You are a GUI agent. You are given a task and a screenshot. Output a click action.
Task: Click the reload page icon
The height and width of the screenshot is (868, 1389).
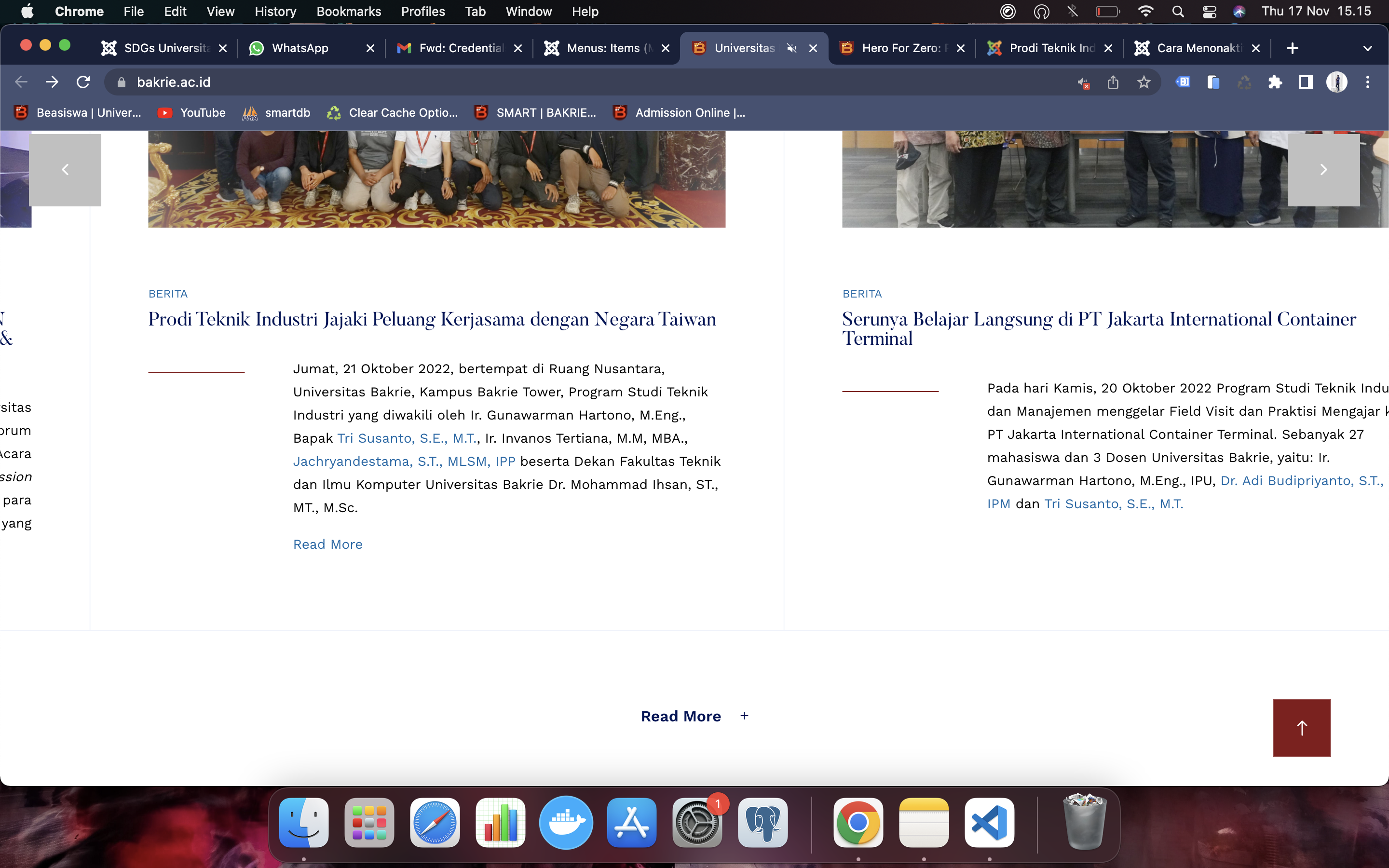(x=83, y=82)
